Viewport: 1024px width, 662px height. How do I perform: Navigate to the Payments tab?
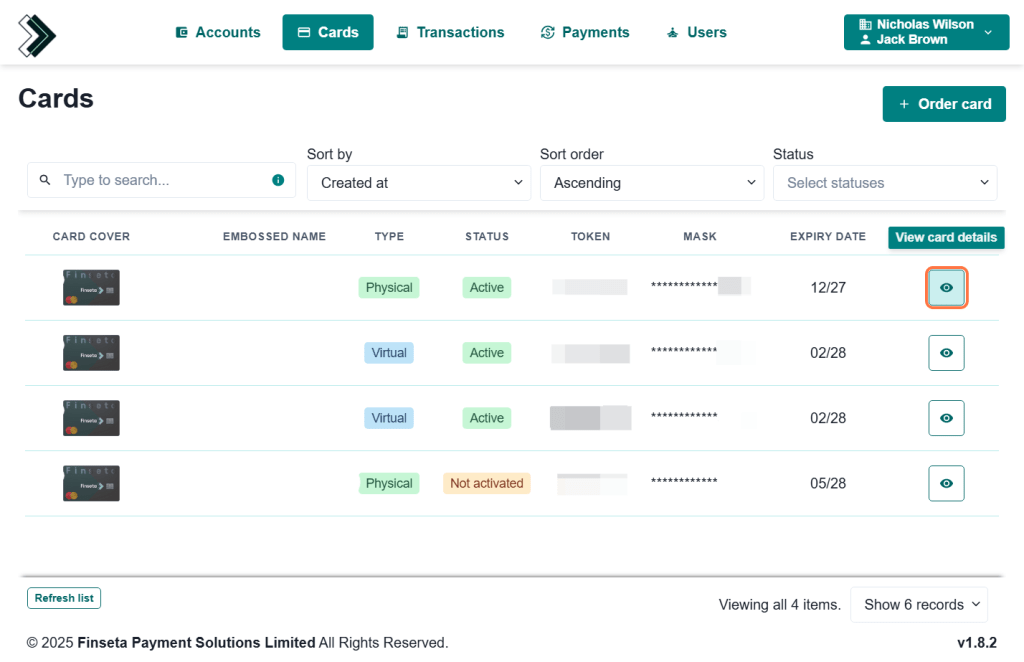[x=585, y=32]
